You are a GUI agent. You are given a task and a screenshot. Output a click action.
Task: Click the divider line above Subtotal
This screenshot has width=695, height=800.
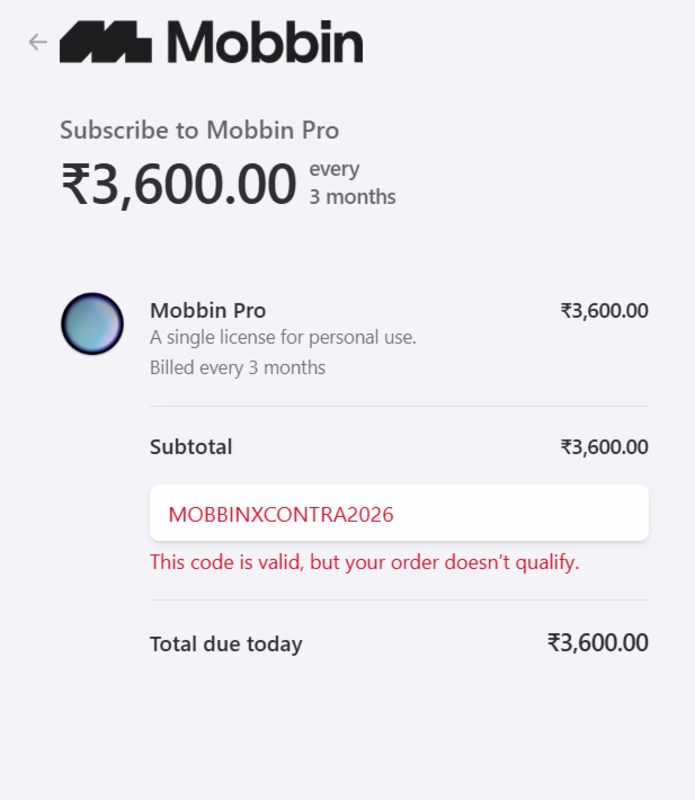(x=399, y=407)
